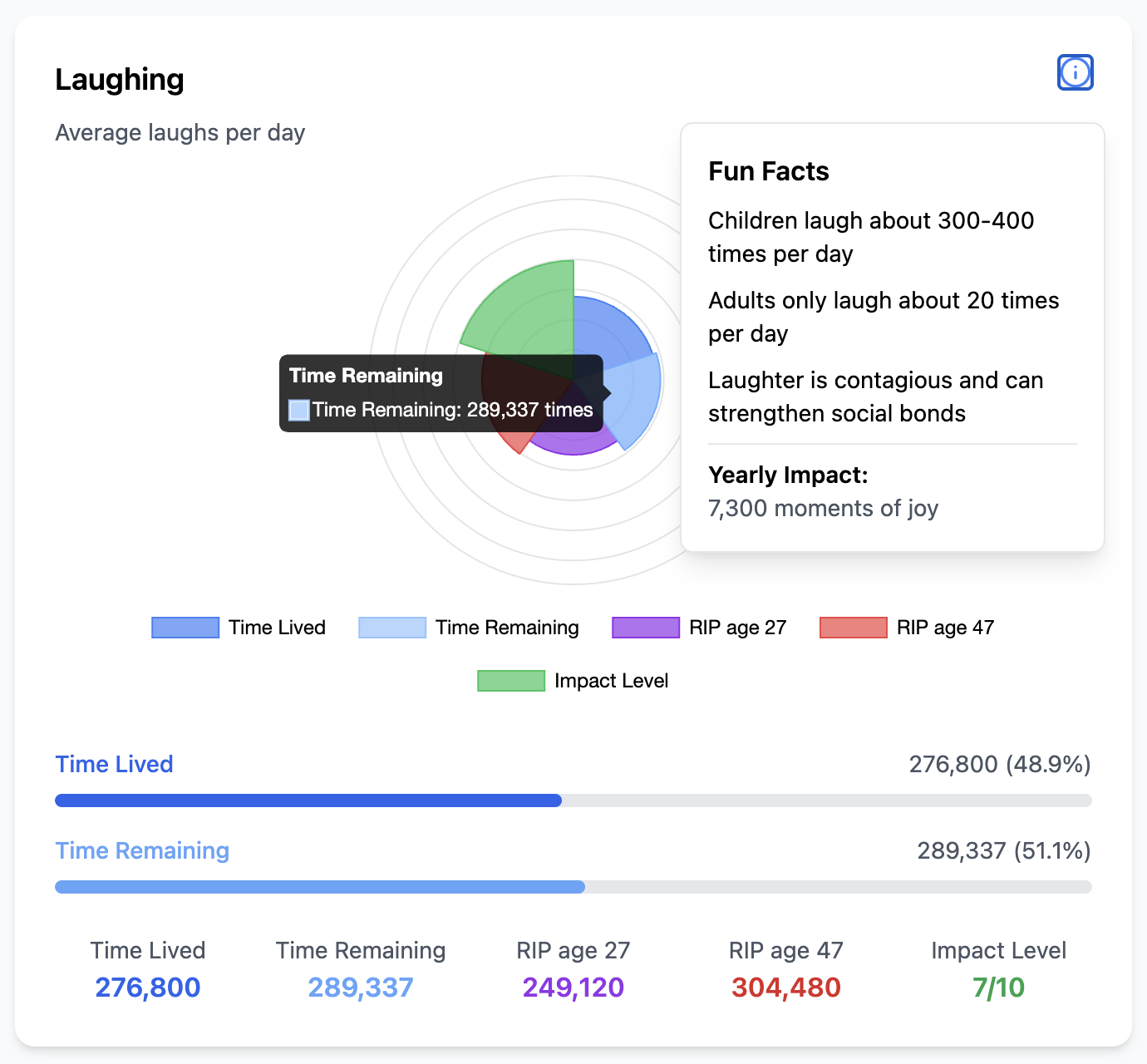Toggle Impact Level legend label
1147x1064 pixels.
pos(611,681)
